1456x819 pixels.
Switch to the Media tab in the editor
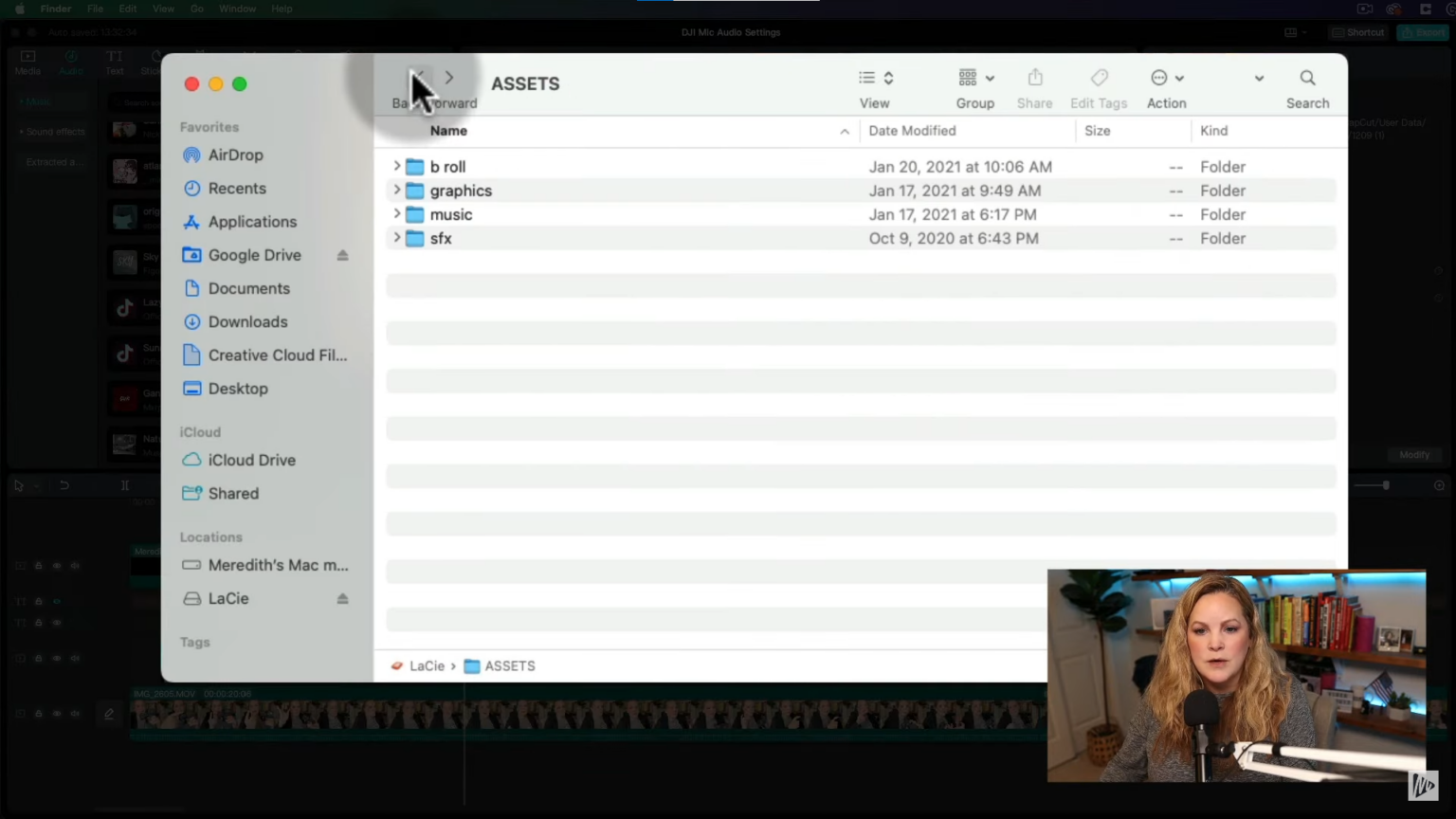coord(27,62)
